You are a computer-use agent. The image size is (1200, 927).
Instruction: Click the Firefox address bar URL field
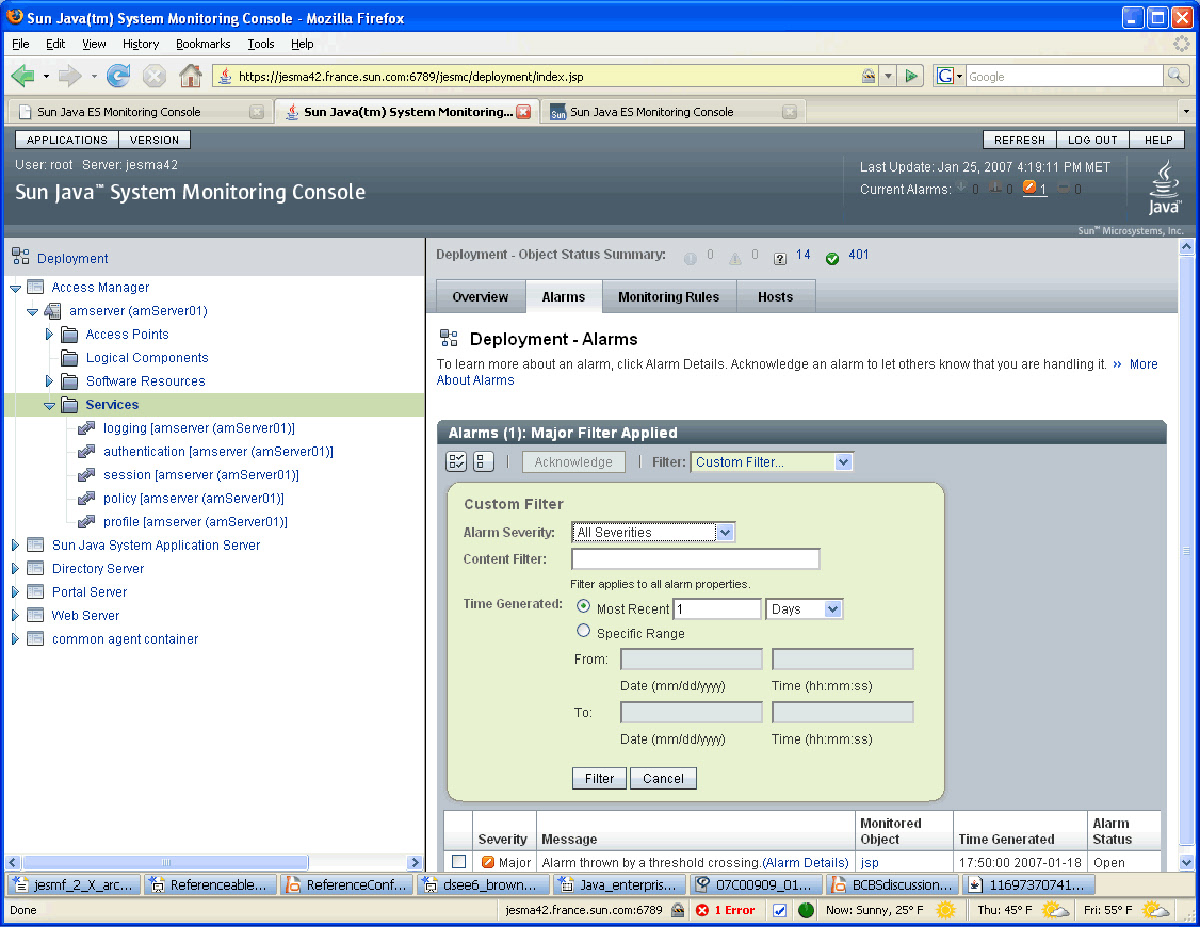(x=538, y=76)
